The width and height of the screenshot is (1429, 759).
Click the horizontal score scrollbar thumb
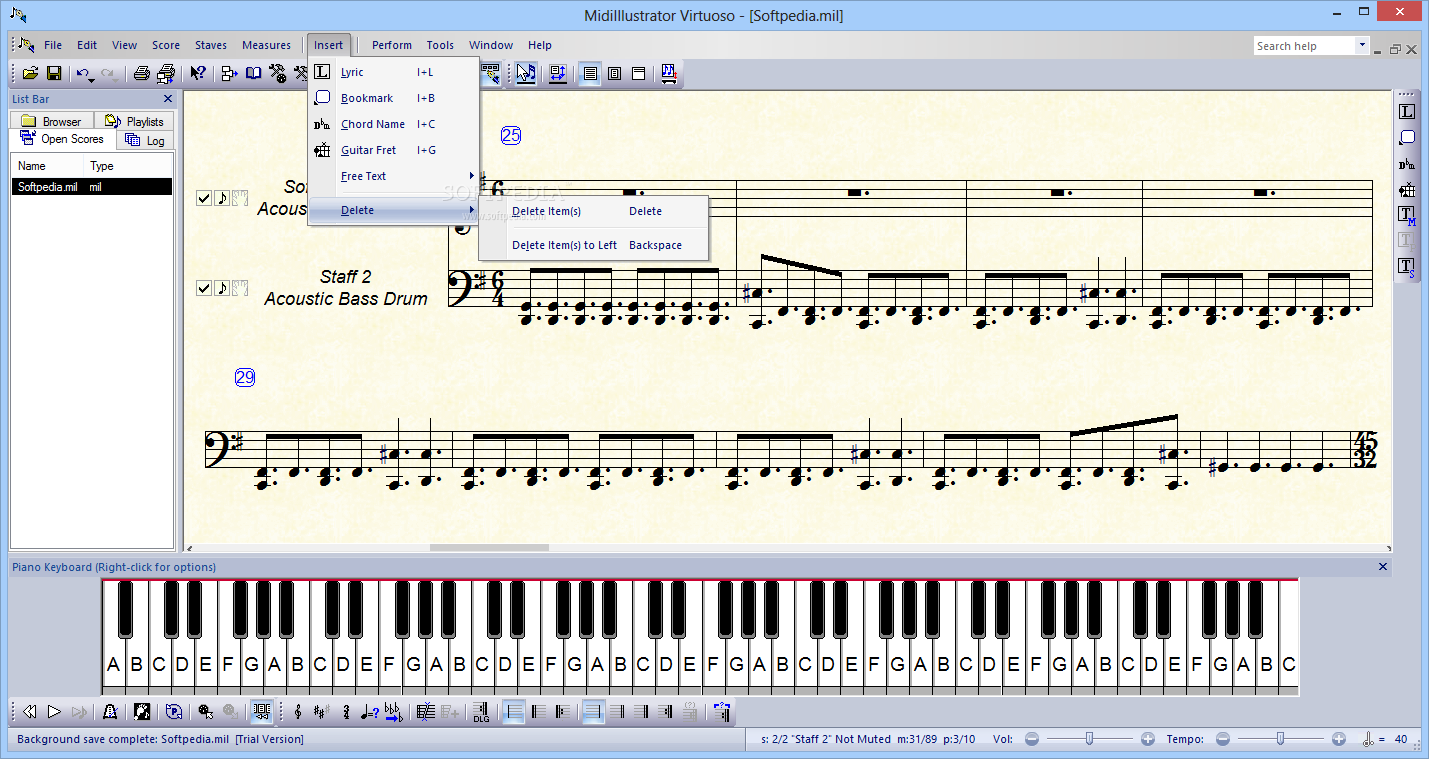point(489,547)
